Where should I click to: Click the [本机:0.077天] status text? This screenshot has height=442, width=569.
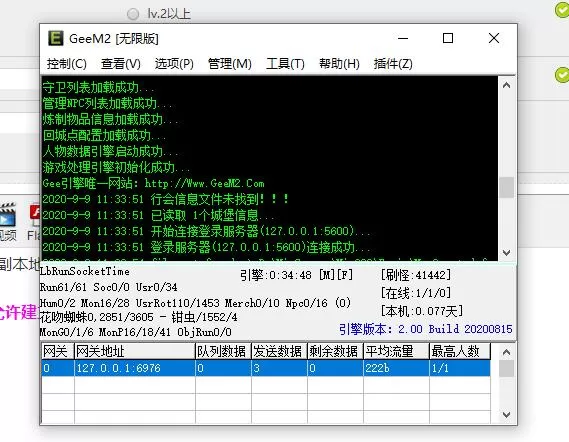coord(422,311)
